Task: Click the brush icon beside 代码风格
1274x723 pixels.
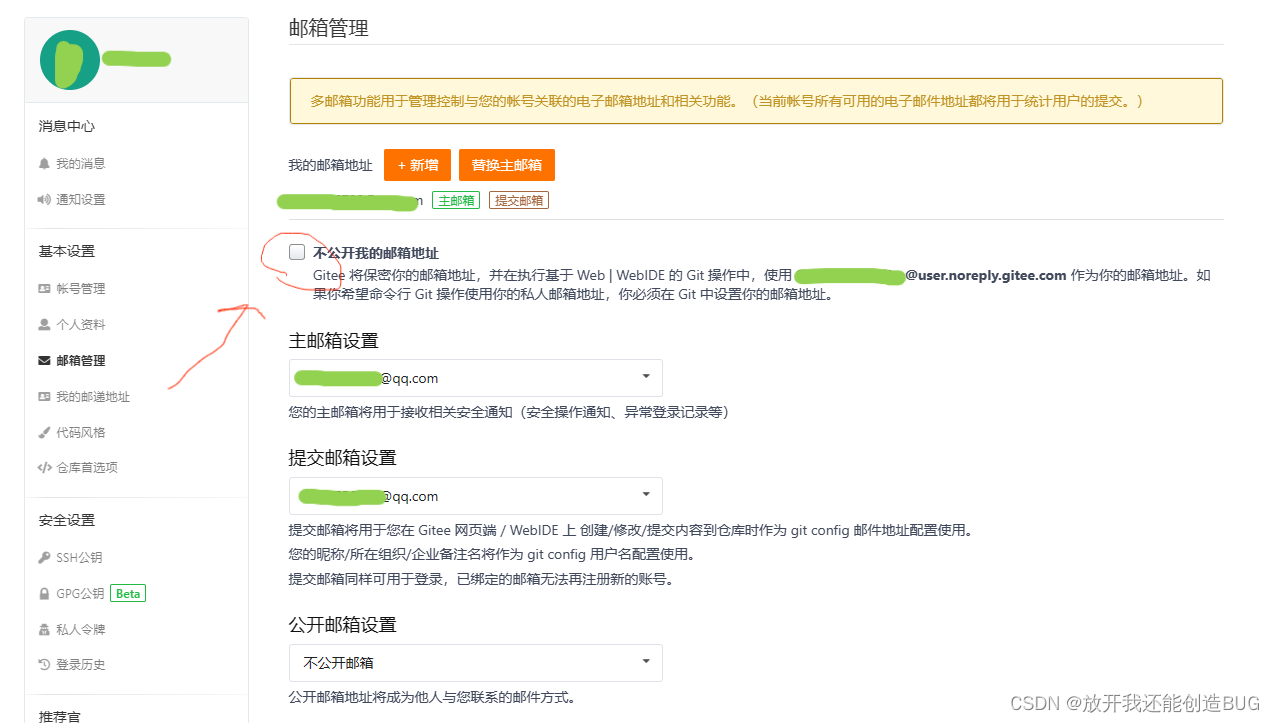Action: [x=44, y=432]
